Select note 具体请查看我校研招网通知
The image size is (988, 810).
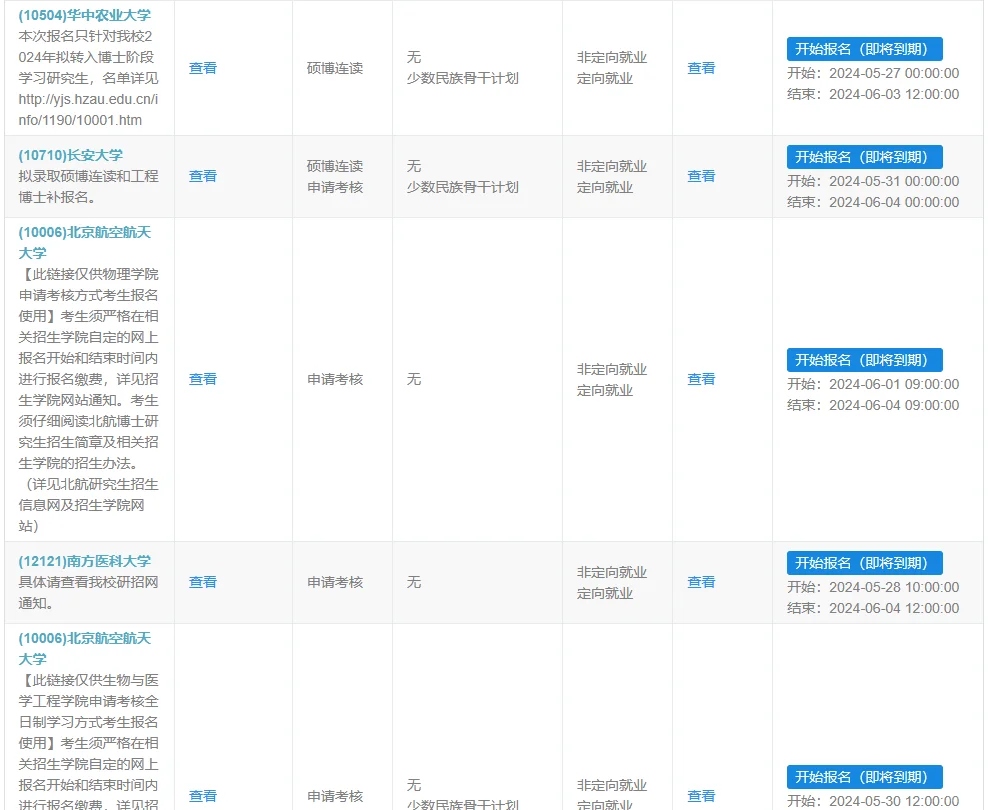88,593
